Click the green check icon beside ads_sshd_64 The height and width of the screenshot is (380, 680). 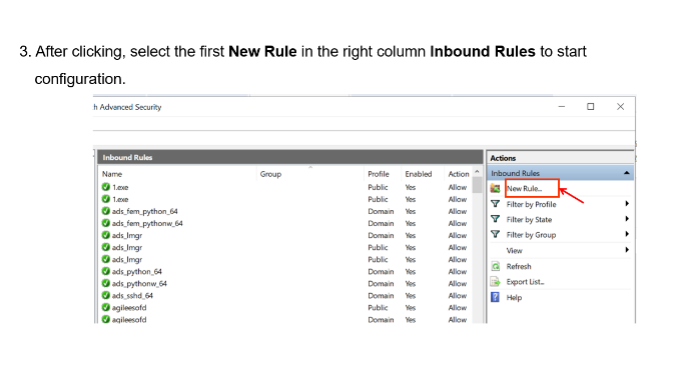click(x=106, y=295)
